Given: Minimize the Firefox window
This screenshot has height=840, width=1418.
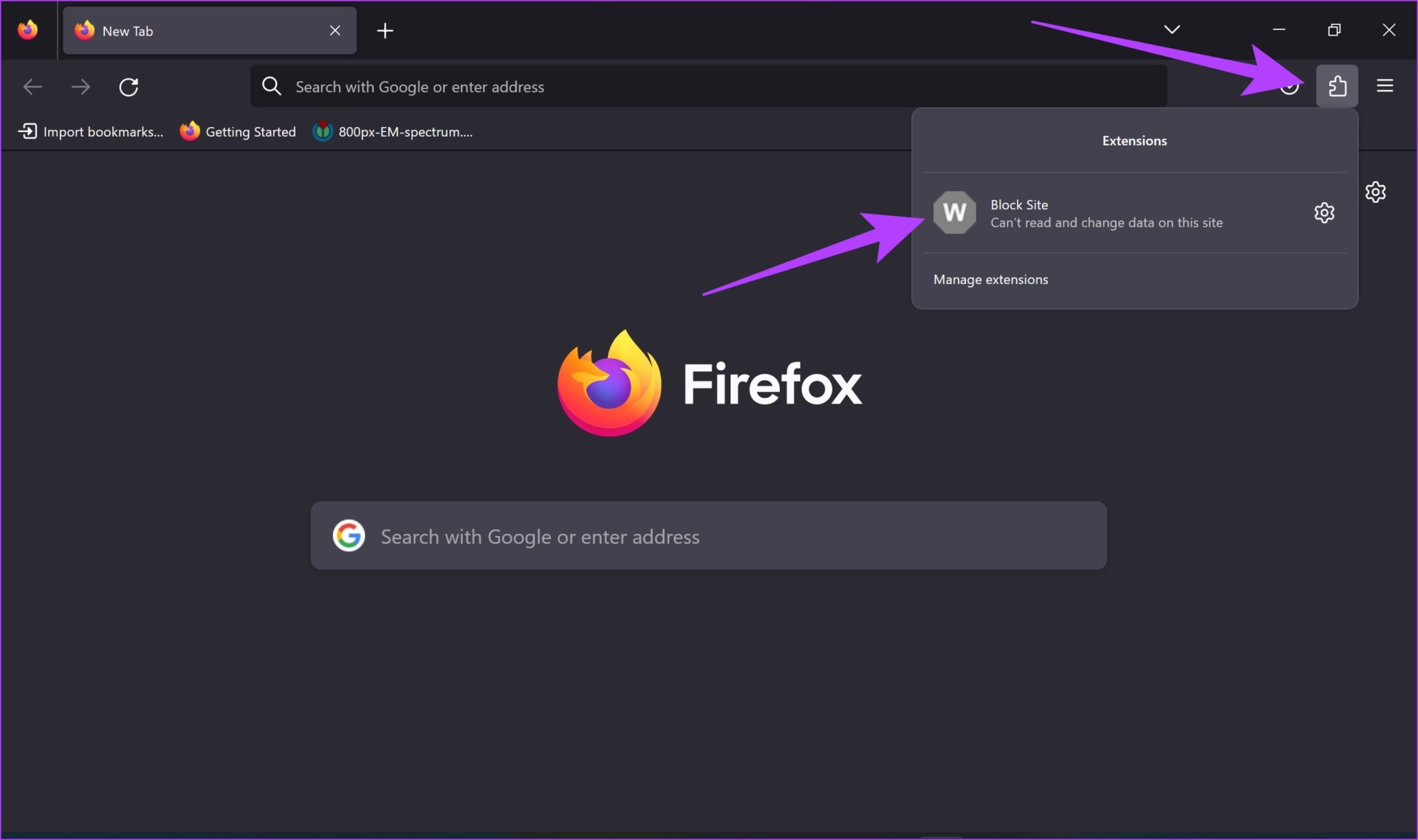Looking at the screenshot, I should tap(1279, 30).
